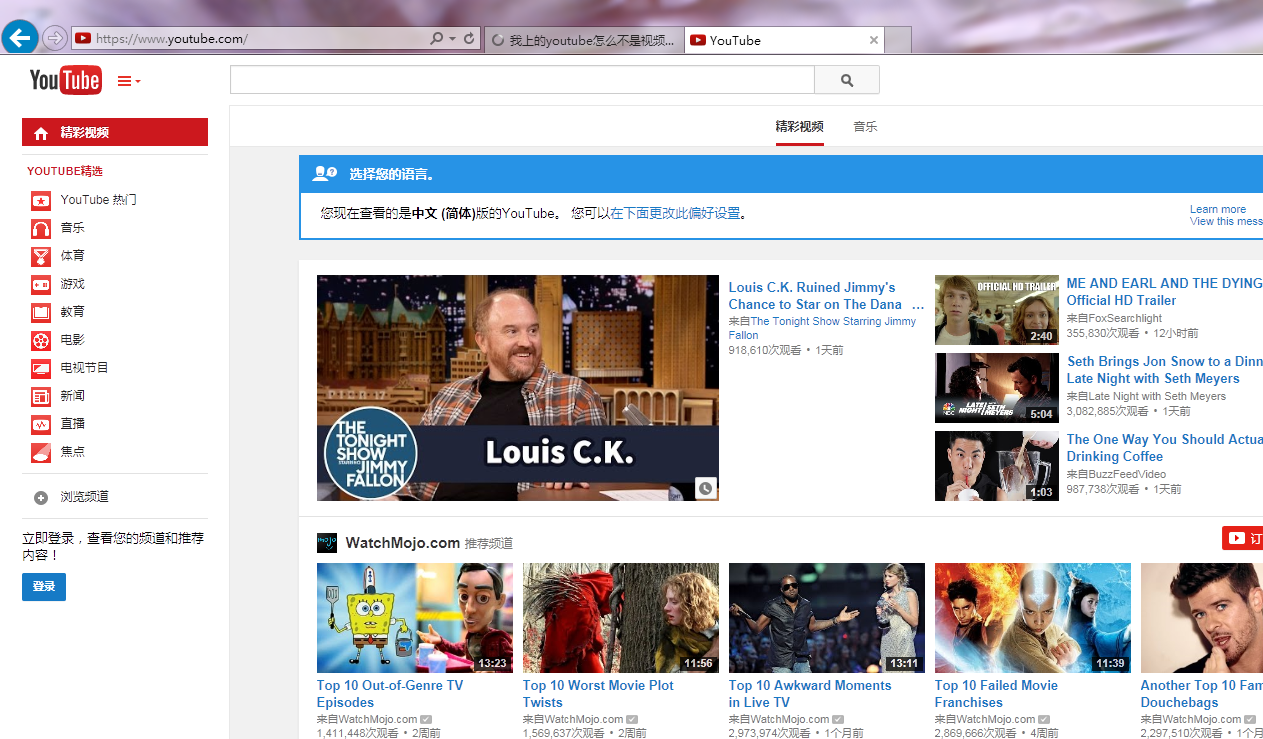The image size is (1263, 739).
Task: Click the 游戏 gamepad icon
Action: [41, 284]
